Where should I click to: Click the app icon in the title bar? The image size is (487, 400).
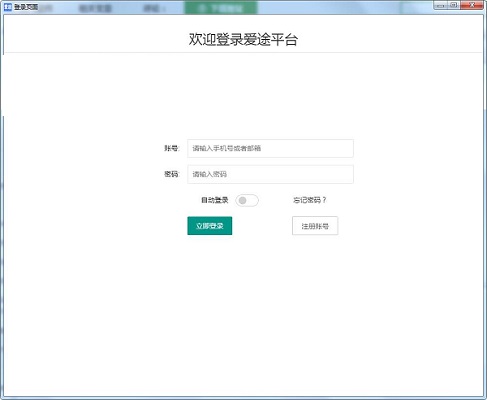tap(7, 7)
